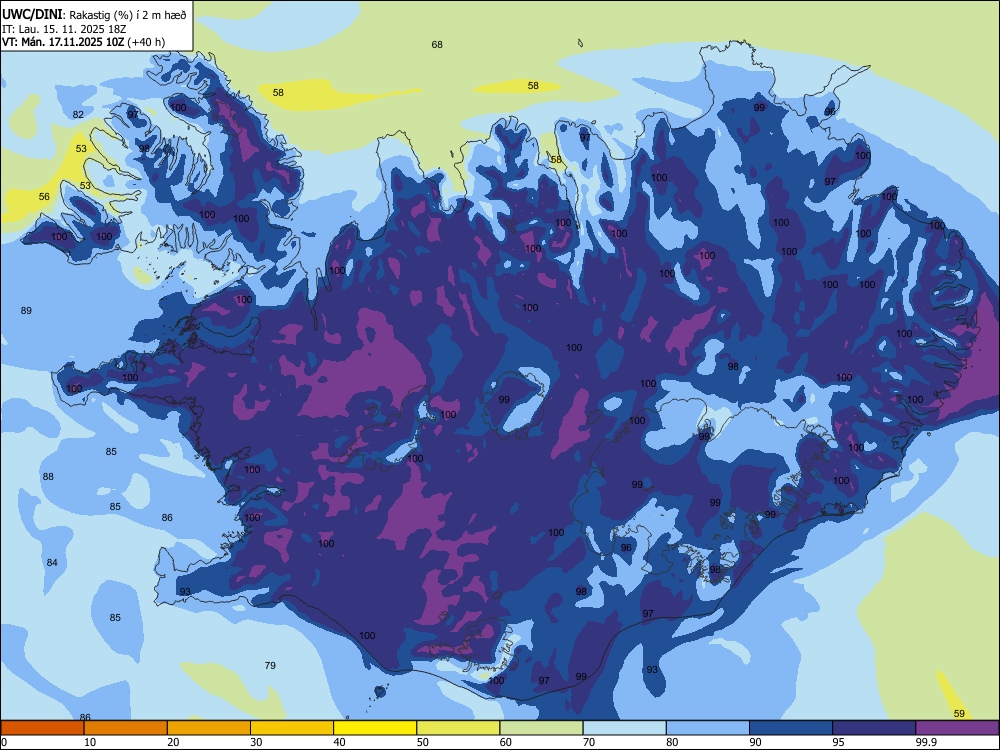The width and height of the screenshot is (1000, 750).
Task: Click the orange 10-20 legend swatch
Action: pyautogui.click(x=126, y=728)
